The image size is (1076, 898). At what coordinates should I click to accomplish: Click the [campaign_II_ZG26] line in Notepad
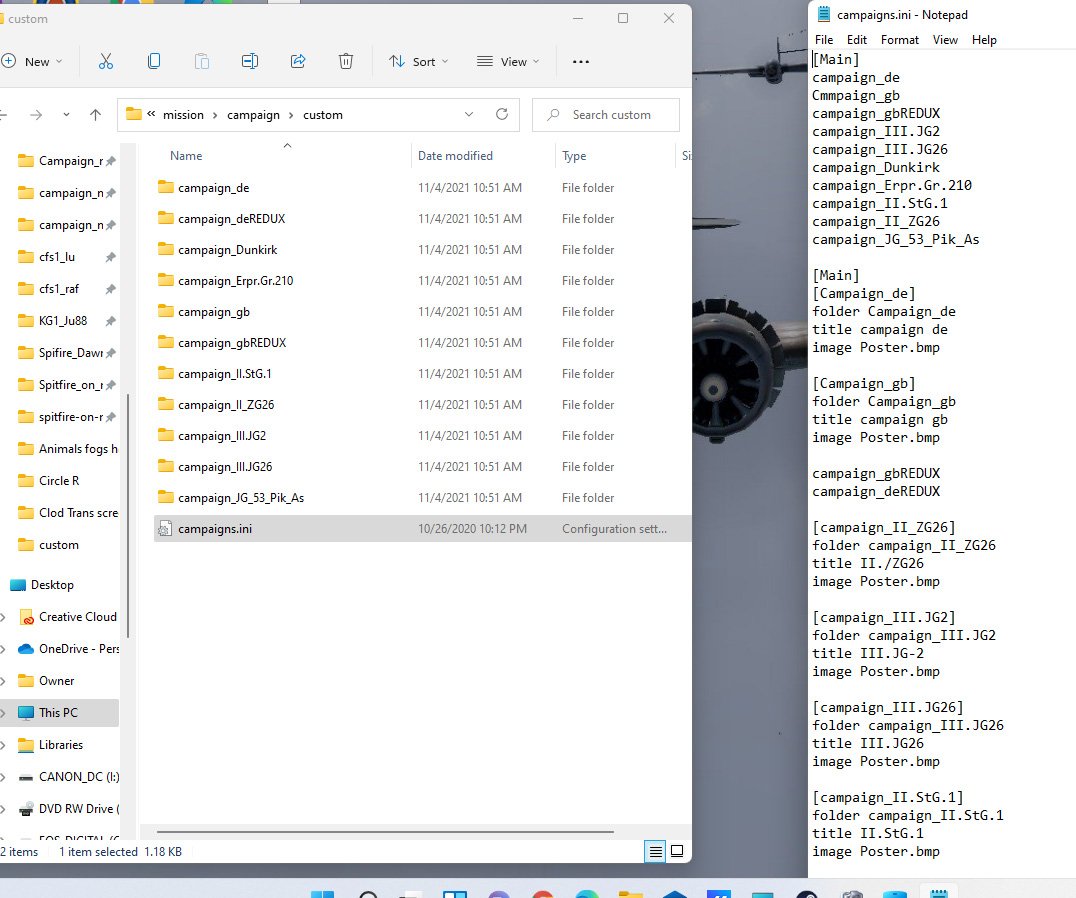[x=884, y=527]
